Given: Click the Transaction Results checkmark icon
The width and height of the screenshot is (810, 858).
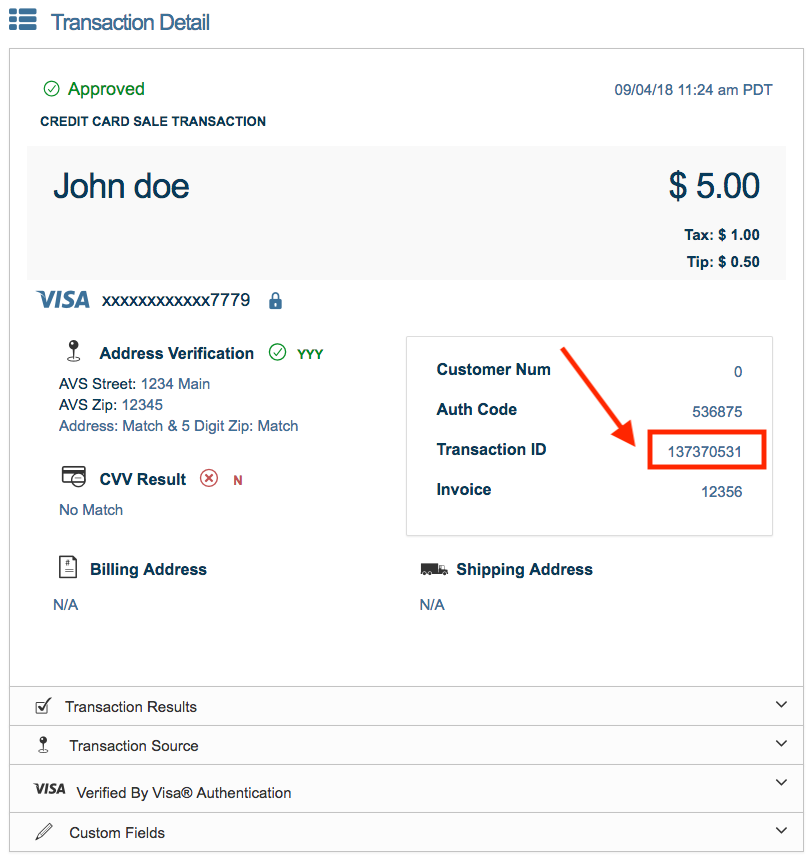Looking at the screenshot, I should click(x=42, y=705).
